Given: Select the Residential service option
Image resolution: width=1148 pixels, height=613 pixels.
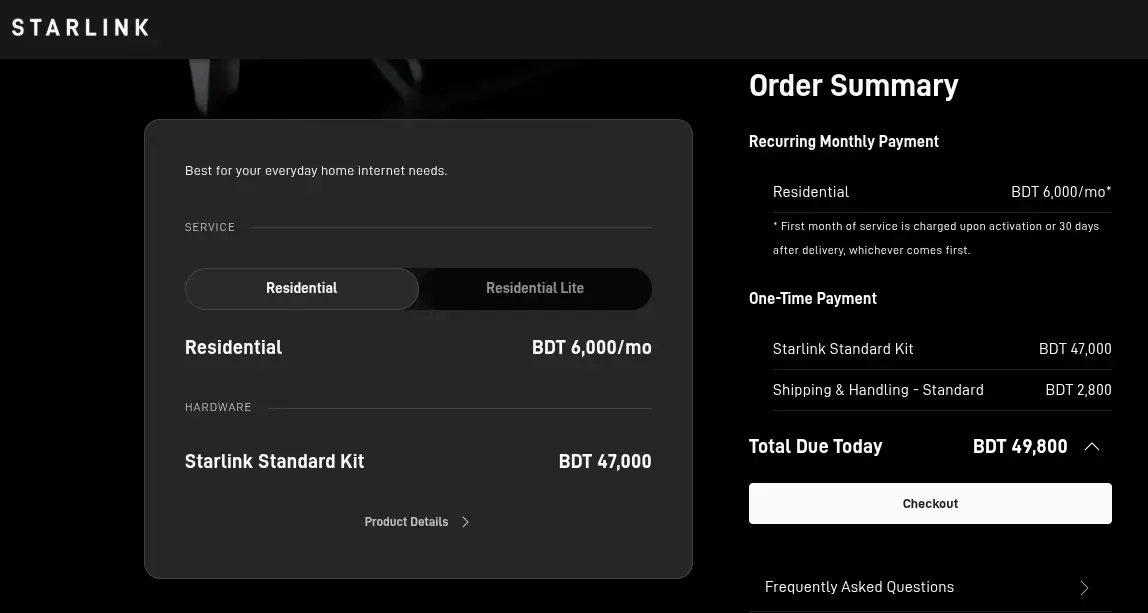Looking at the screenshot, I should tap(302, 289).
